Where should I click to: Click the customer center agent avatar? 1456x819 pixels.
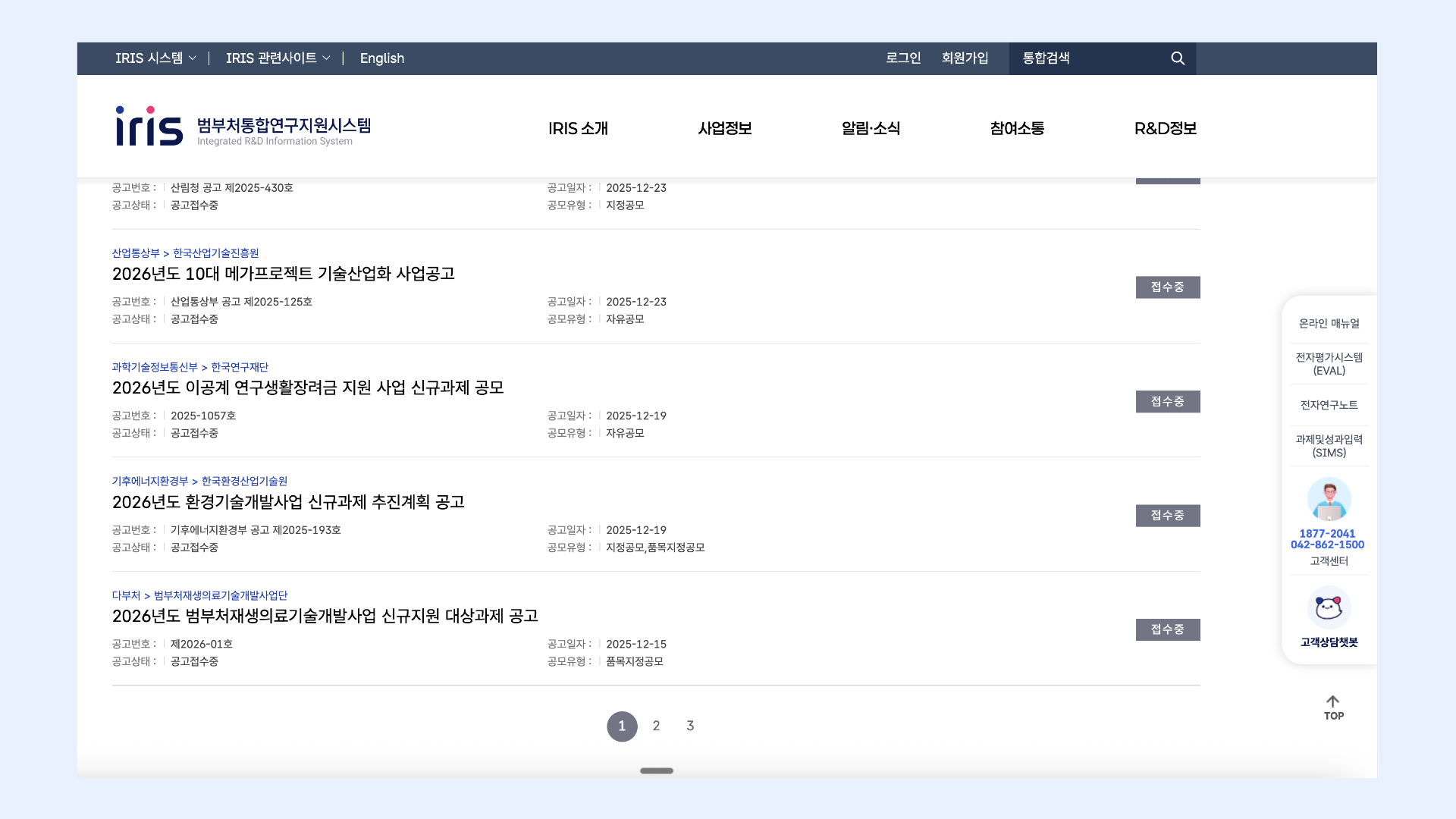pyautogui.click(x=1329, y=500)
